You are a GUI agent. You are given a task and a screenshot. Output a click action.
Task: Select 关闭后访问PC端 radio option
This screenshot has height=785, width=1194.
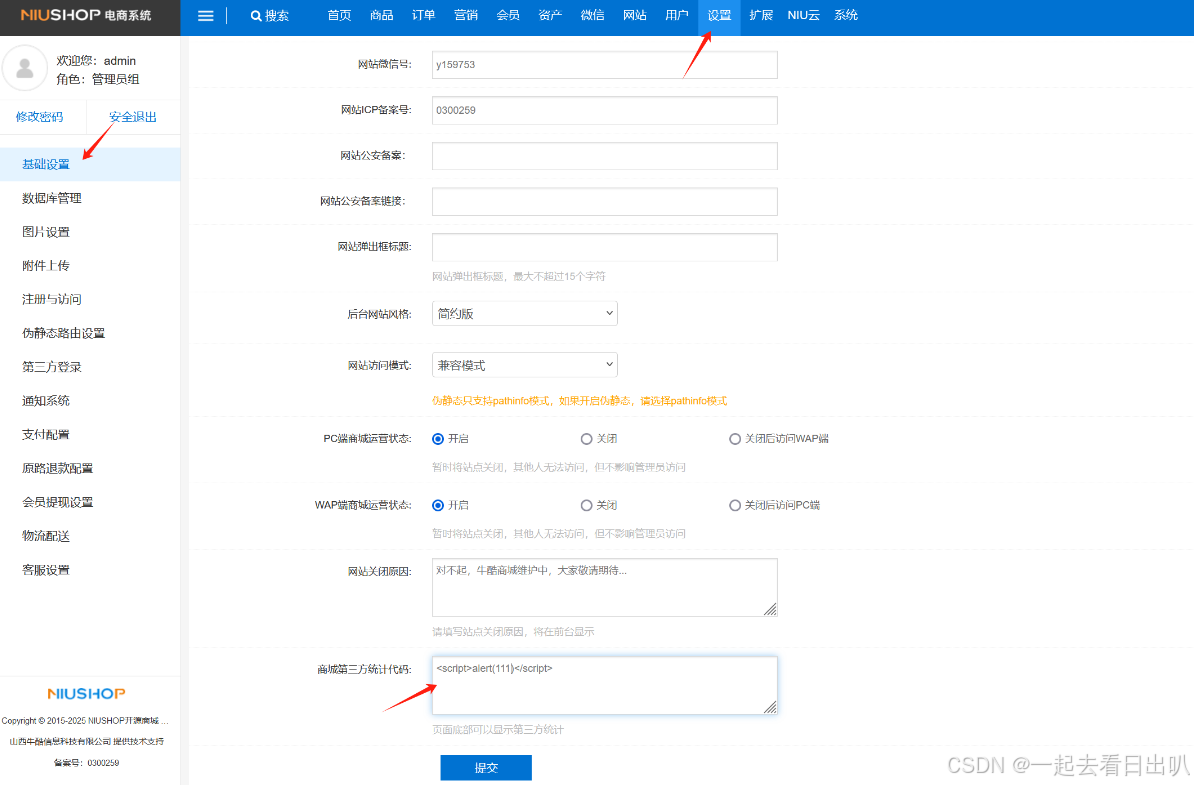pyautogui.click(x=735, y=506)
